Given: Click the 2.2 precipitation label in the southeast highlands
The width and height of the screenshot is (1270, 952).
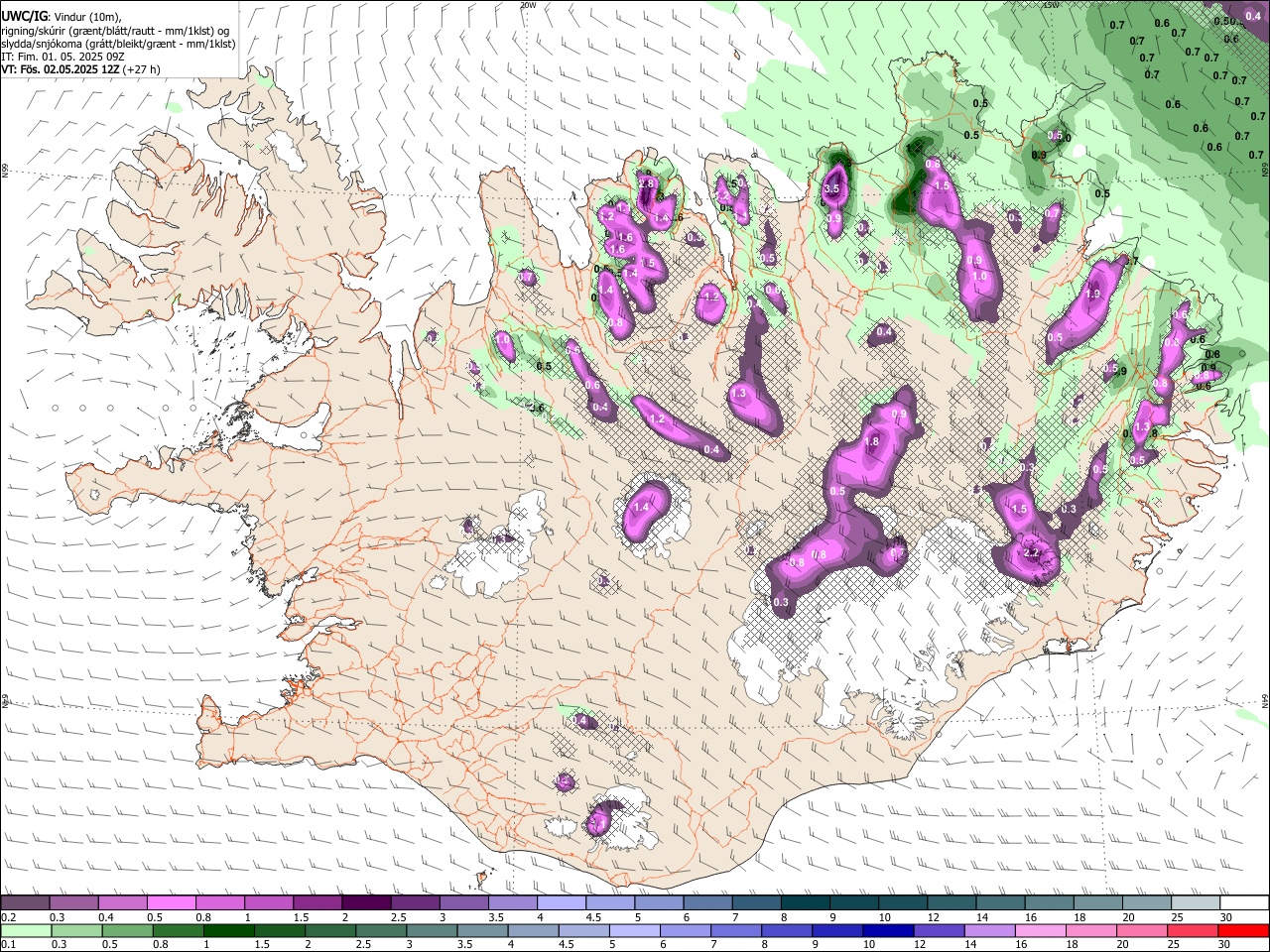Looking at the screenshot, I should pos(1031,552).
